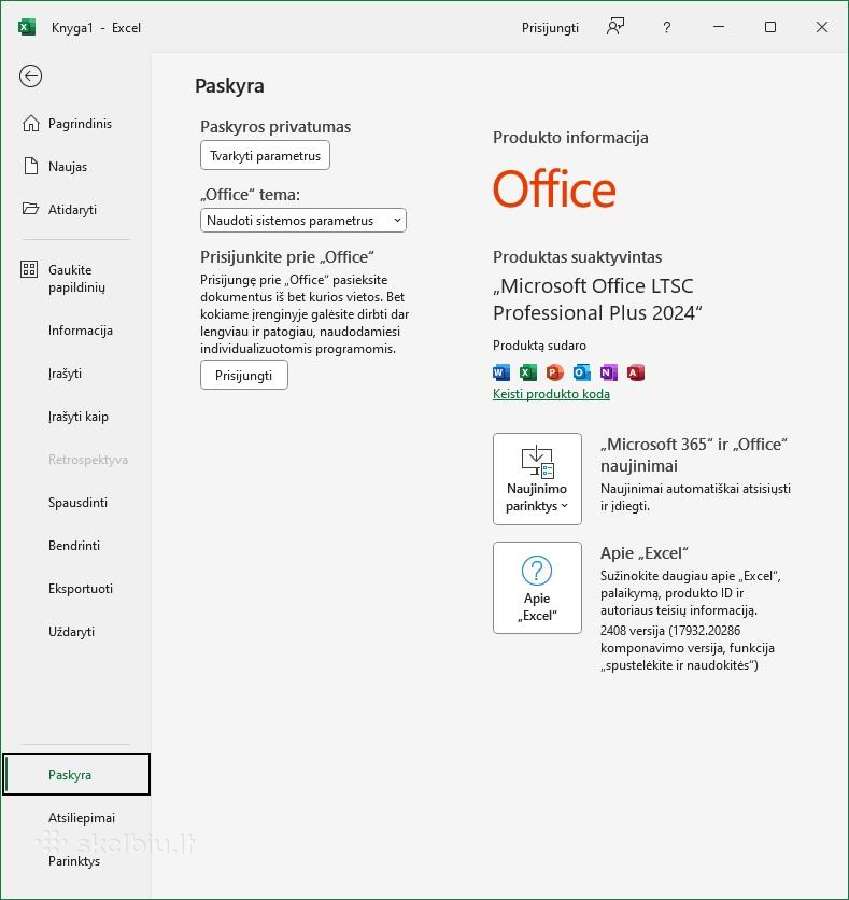Open Pagrindinis home page
Image resolution: width=849 pixels, height=900 pixels.
pos(76,123)
